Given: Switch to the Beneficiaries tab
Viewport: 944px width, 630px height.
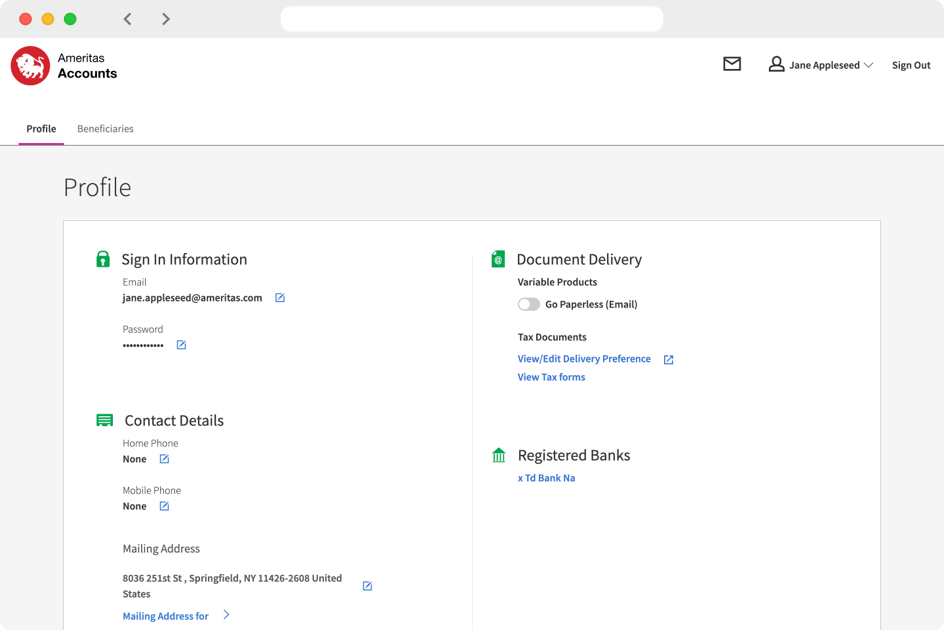Looking at the screenshot, I should pos(105,128).
